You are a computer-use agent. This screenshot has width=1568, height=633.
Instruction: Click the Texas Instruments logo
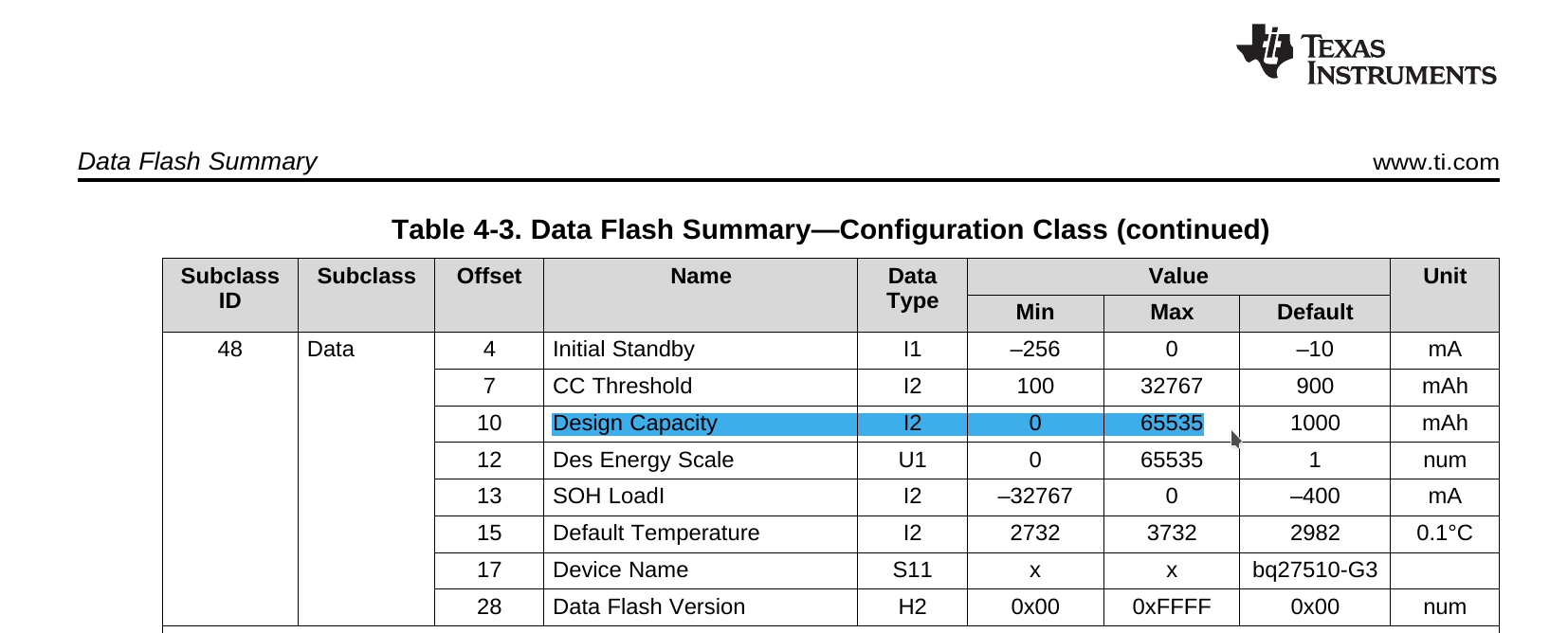(x=1366, y=55)
